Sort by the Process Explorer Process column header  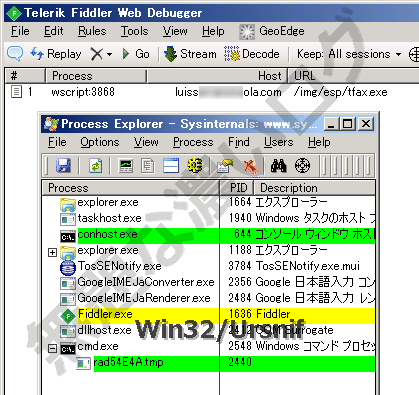(131, 188)
